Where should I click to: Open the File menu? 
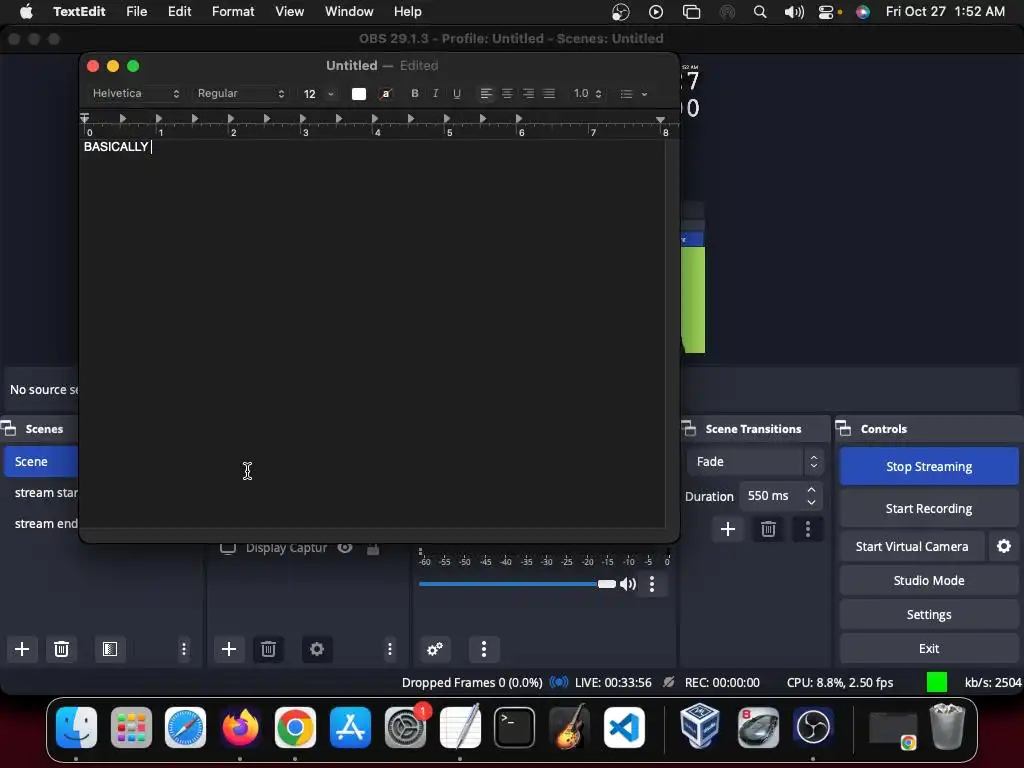136,11
